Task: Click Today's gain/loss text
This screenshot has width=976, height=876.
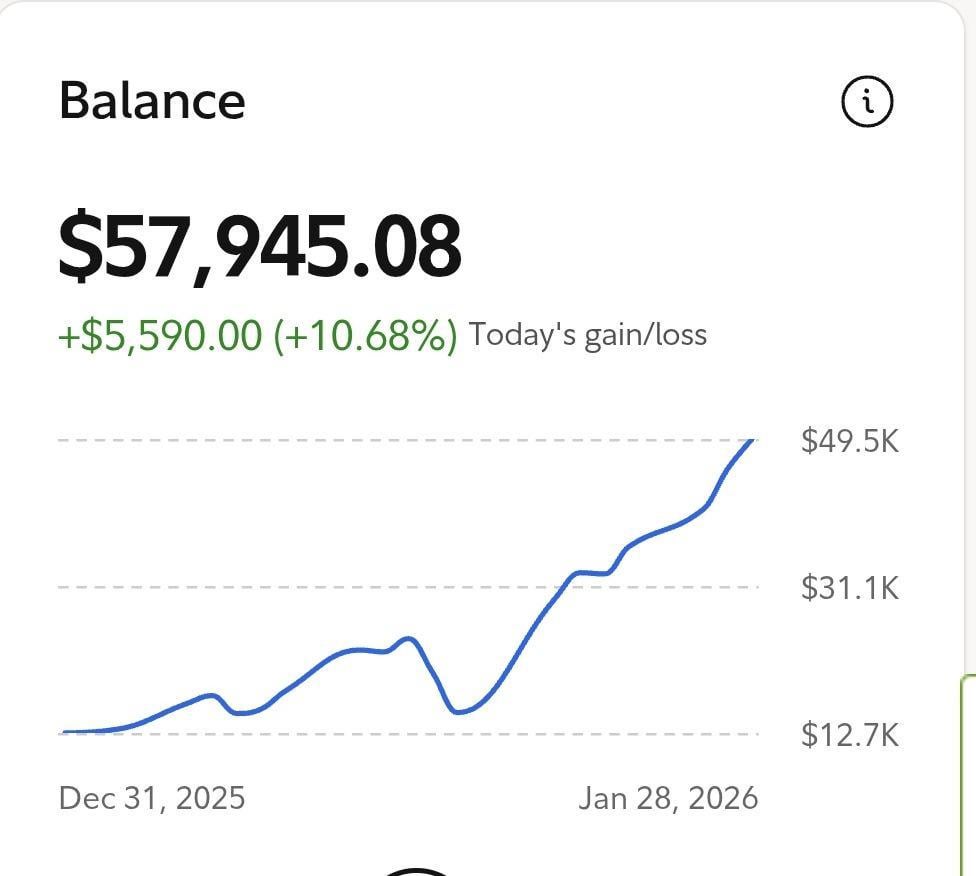Action: (x=587, y=335)
